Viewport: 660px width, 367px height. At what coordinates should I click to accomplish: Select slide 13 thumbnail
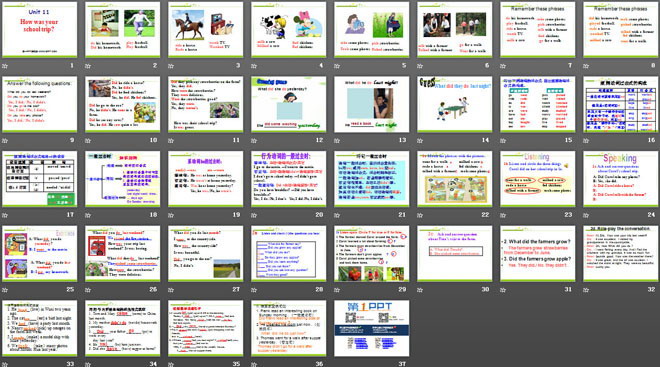(x=372, y=104)
